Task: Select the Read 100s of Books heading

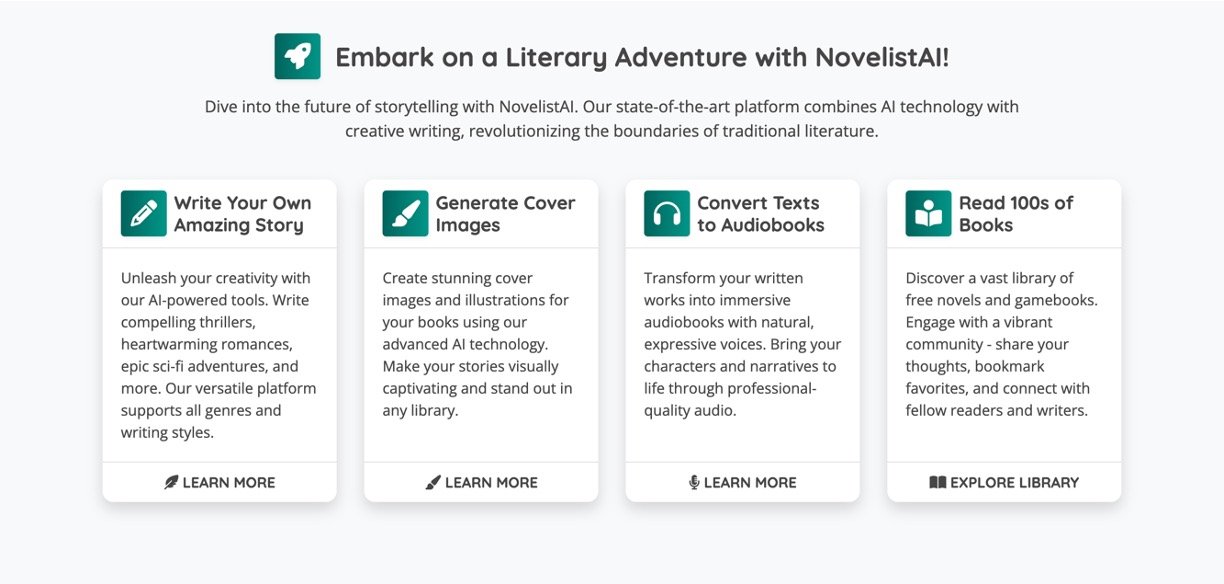Action: (x=1016, y=214)
